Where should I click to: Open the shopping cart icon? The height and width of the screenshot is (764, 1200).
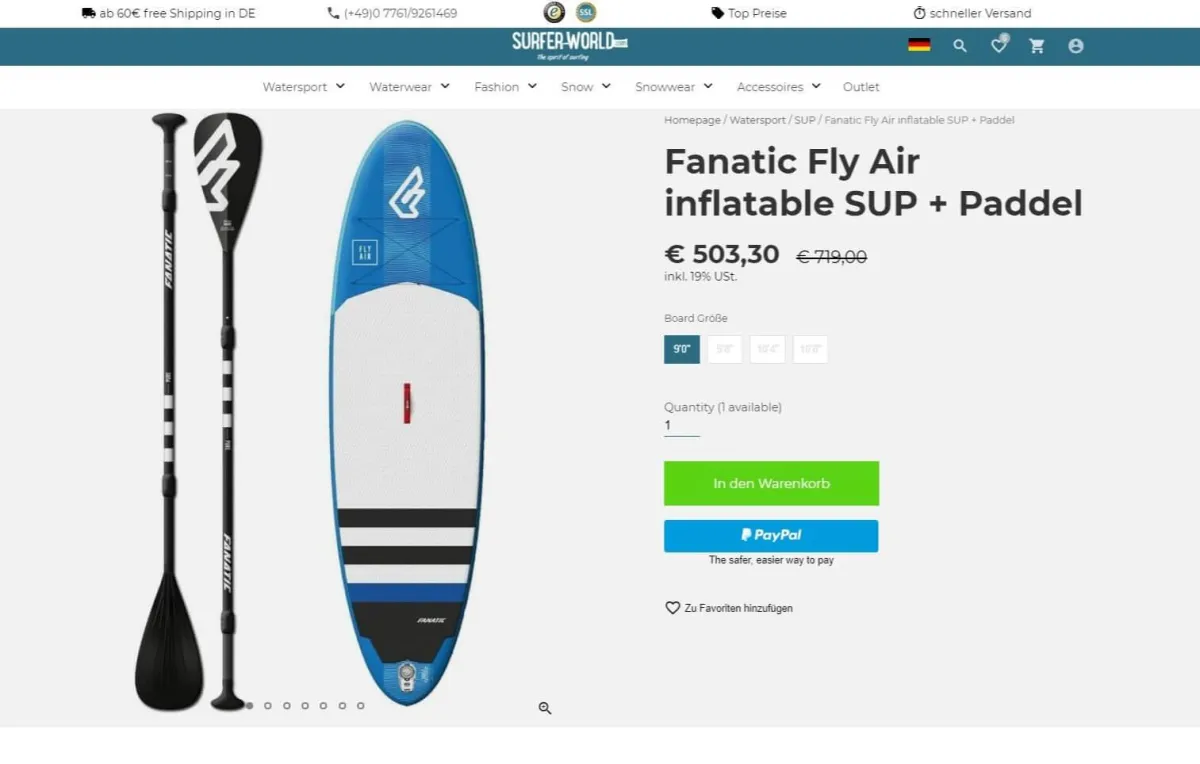tap(1037, 46)
